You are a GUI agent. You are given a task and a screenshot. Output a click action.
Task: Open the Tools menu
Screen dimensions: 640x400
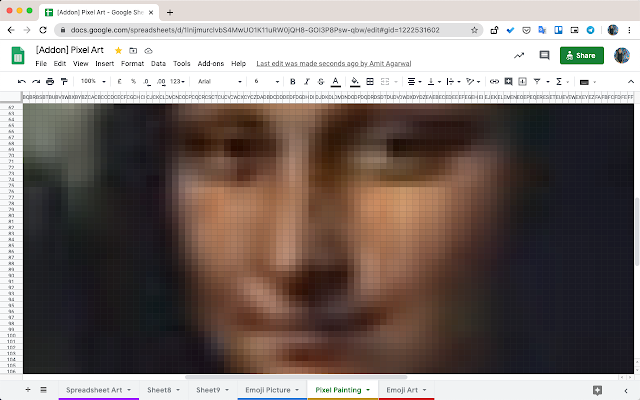pos(182,64)
